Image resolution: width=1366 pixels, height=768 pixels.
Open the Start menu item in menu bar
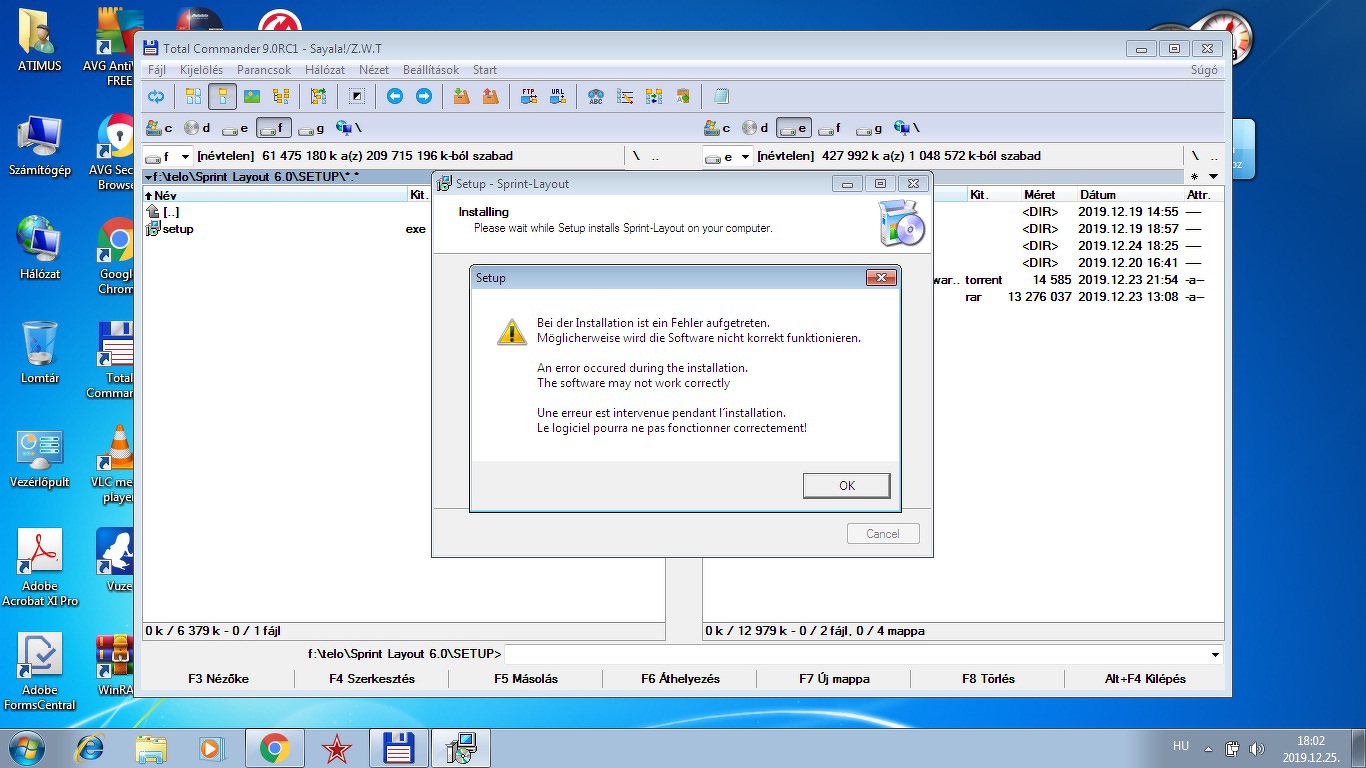click(485, 70)
